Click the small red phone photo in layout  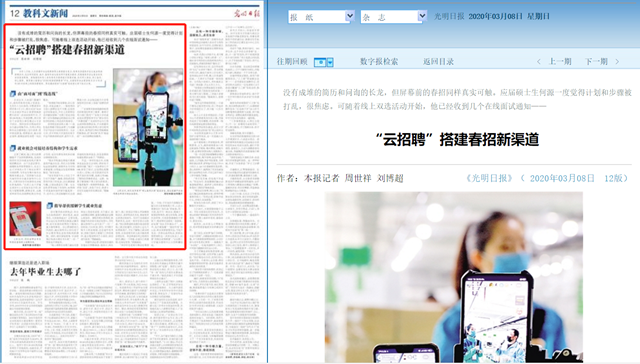pyautogui.click(x=25, y=219)
